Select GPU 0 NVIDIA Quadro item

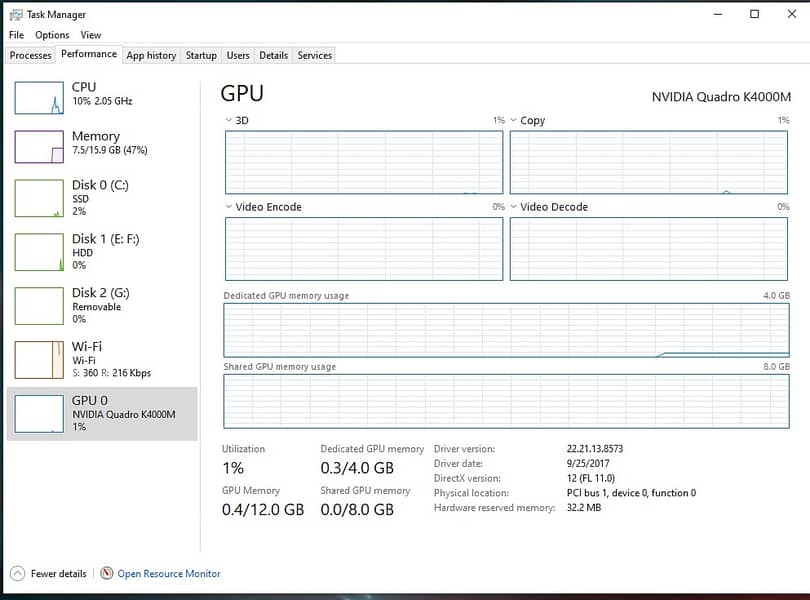(x=102, y=413)
